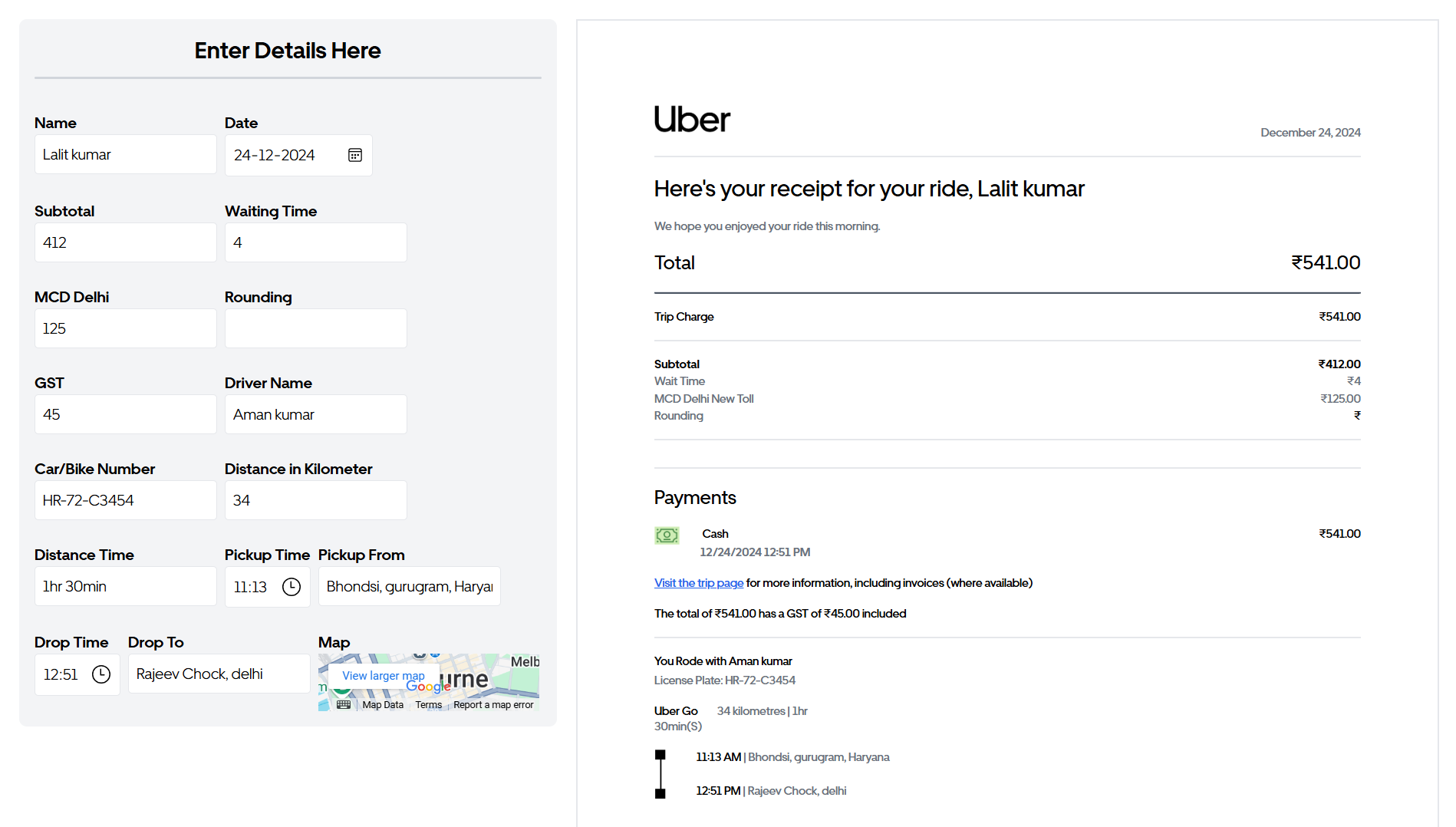This screenshot has height=827, width=1456.
Task: Open the Date field calendar picker icon
Action: point(354,155)
